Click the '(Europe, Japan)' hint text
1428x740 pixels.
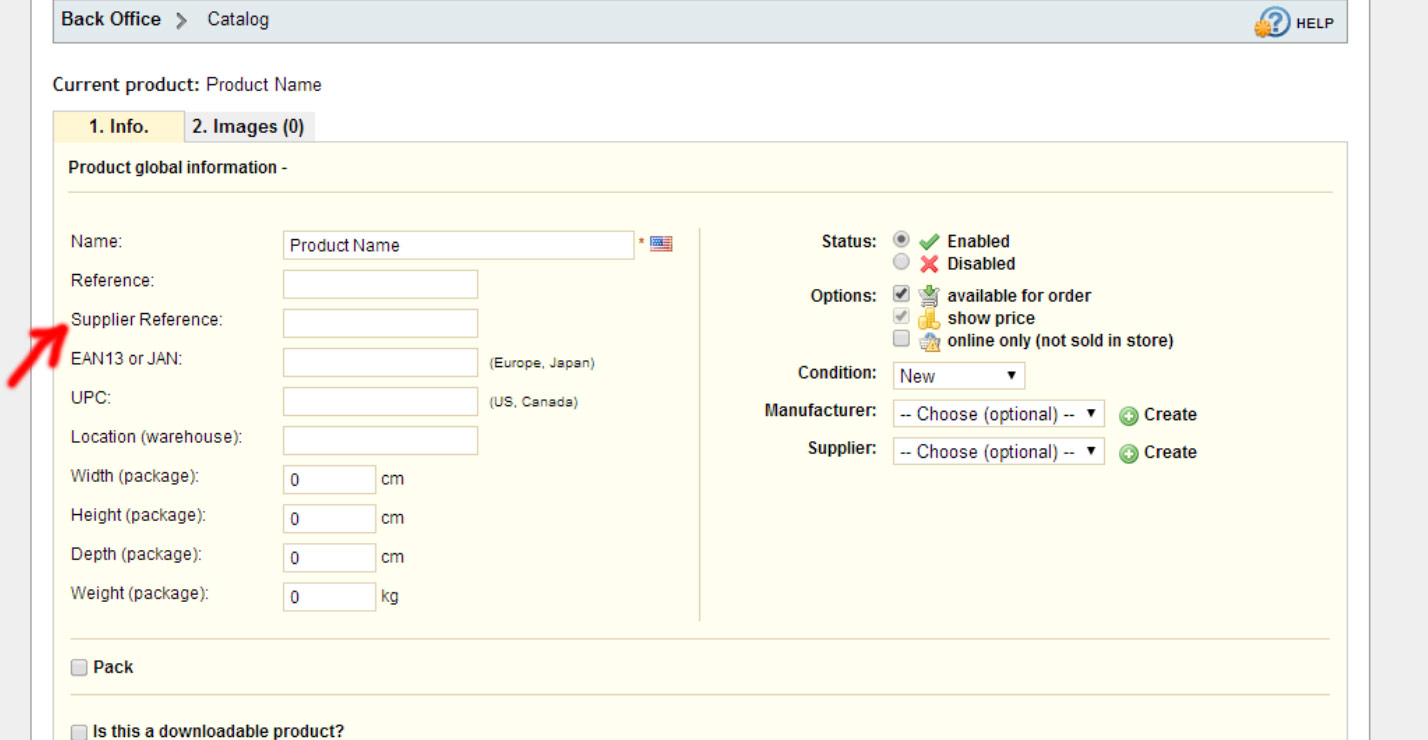click(x=542, y=363)
